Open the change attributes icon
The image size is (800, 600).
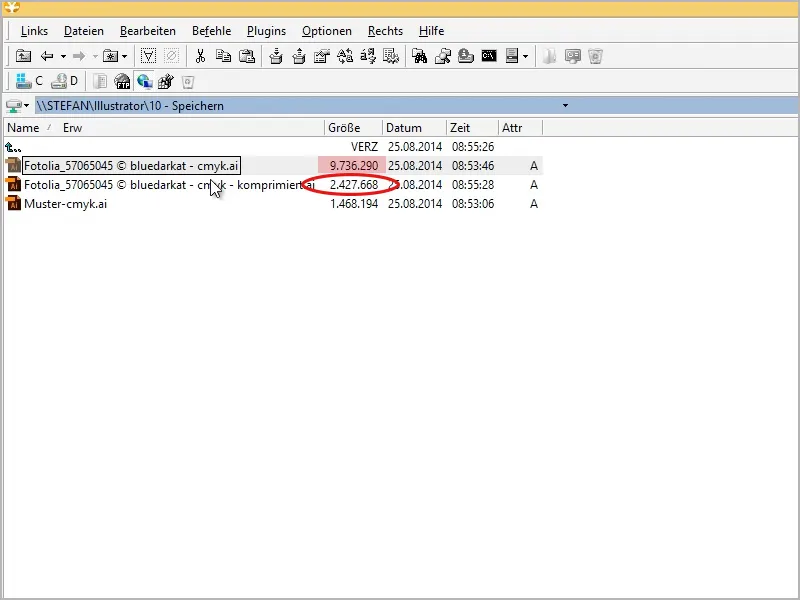click(321, 56)
